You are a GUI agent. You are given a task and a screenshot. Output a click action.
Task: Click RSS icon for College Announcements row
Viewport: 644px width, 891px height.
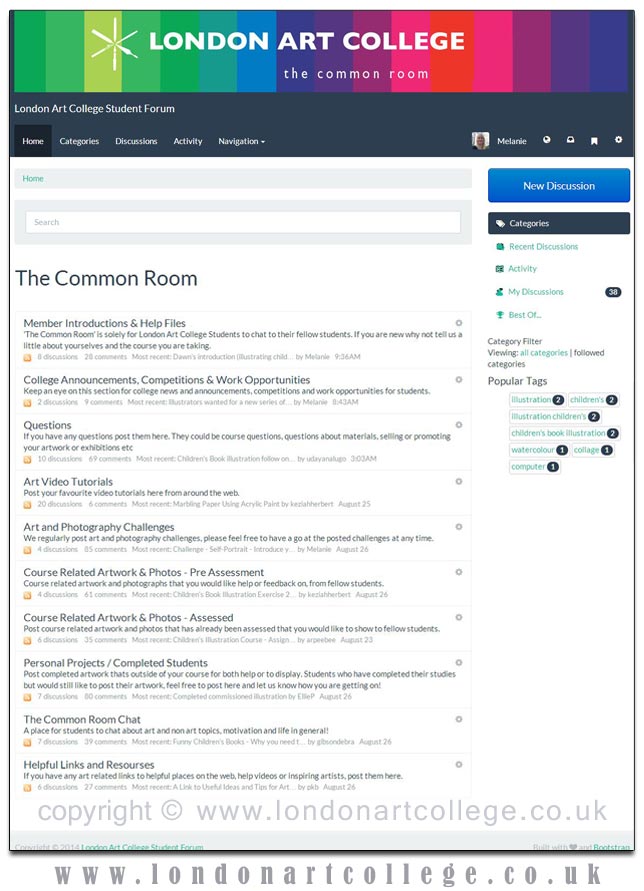pyautogui.click(x=27, y=402)
